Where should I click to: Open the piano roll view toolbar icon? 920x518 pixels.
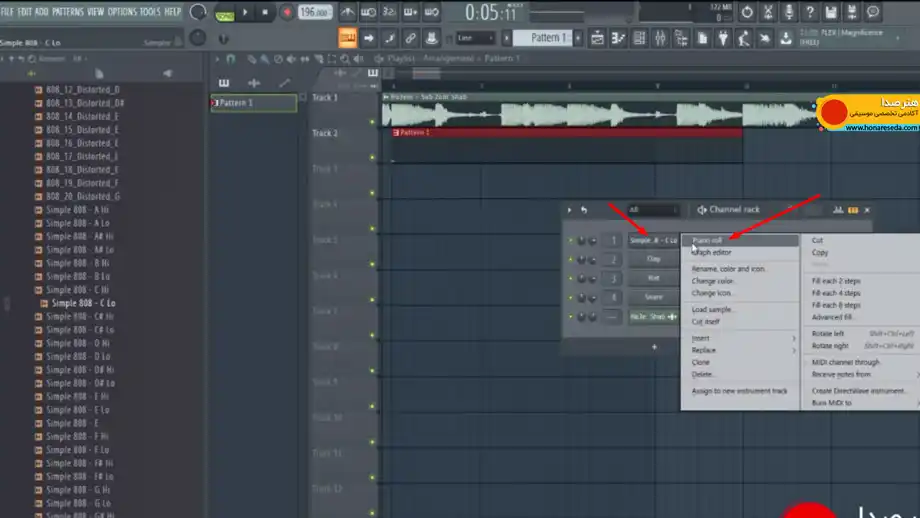(618, 39)
